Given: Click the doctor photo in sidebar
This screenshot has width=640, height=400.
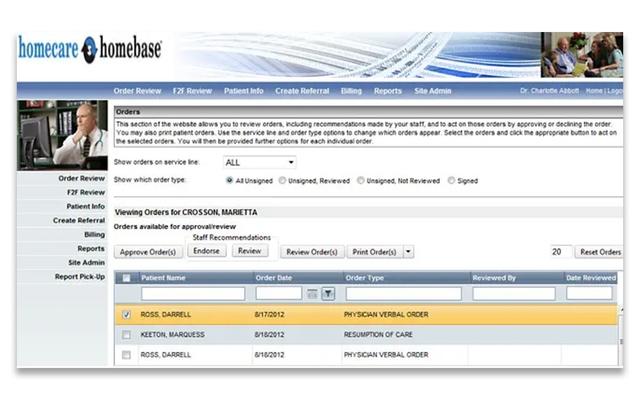Looking at the screenshot, I should click(x=62, y=133).
